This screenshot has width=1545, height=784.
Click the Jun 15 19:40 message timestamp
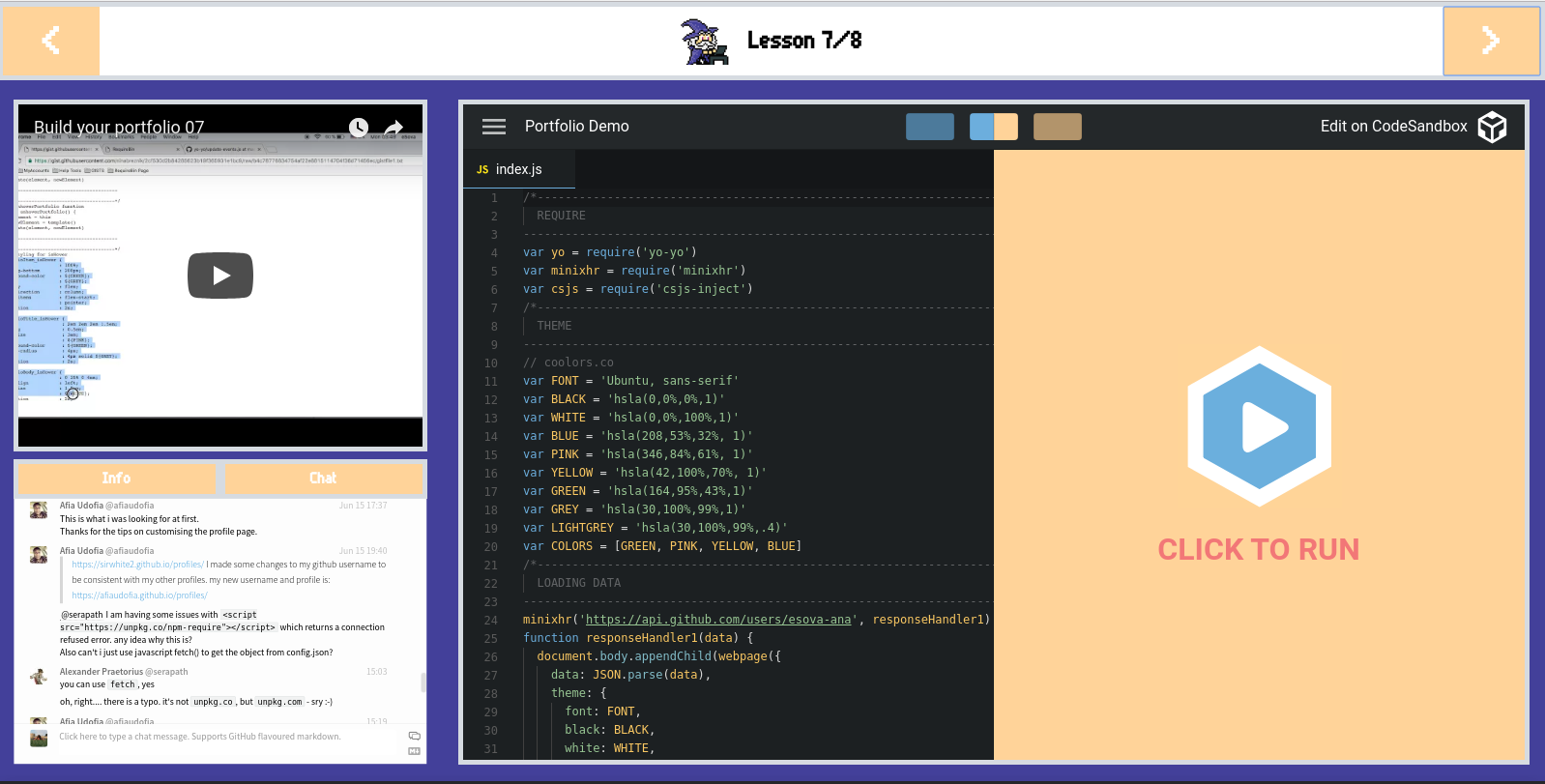tap(363, 551)
